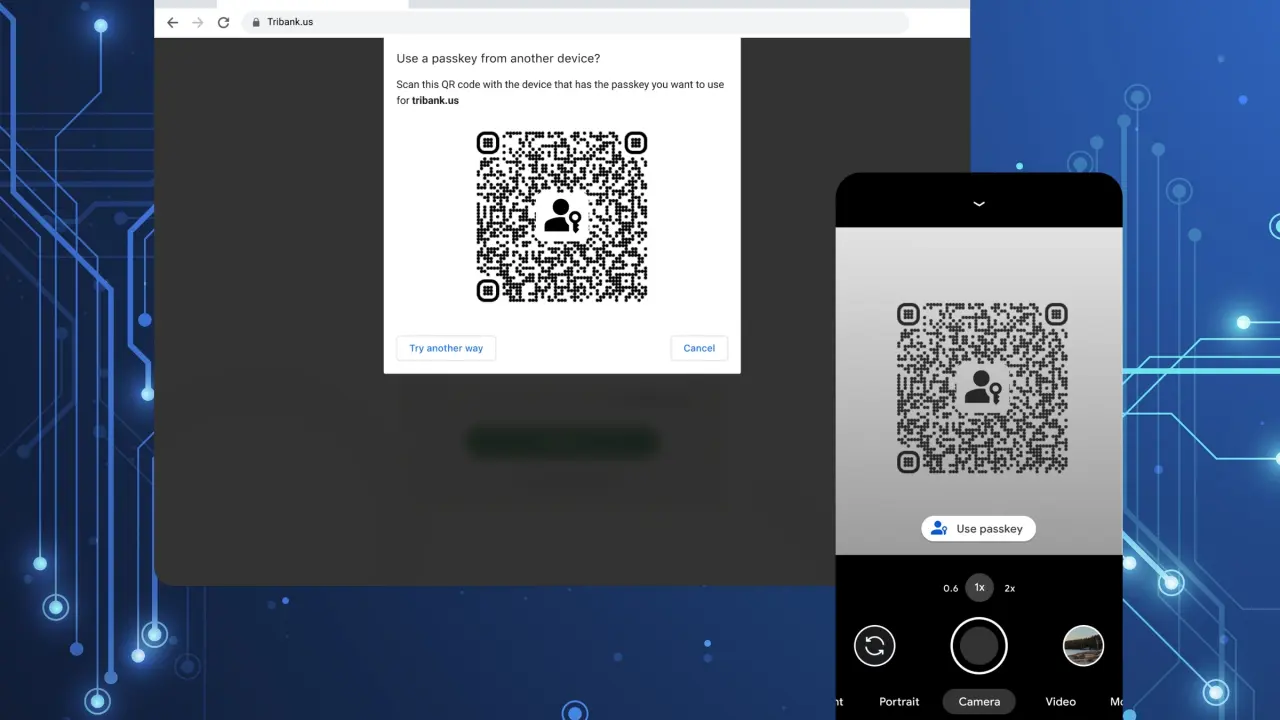Select the Camera mode tab
The image size is (1280, 720).
click(x=979, y=701)
